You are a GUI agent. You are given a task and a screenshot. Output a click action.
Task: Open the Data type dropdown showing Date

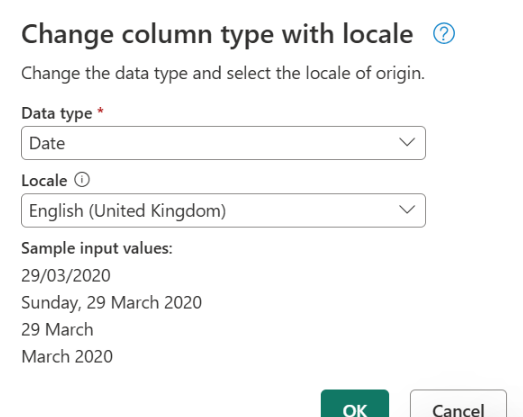coord(223,143)
